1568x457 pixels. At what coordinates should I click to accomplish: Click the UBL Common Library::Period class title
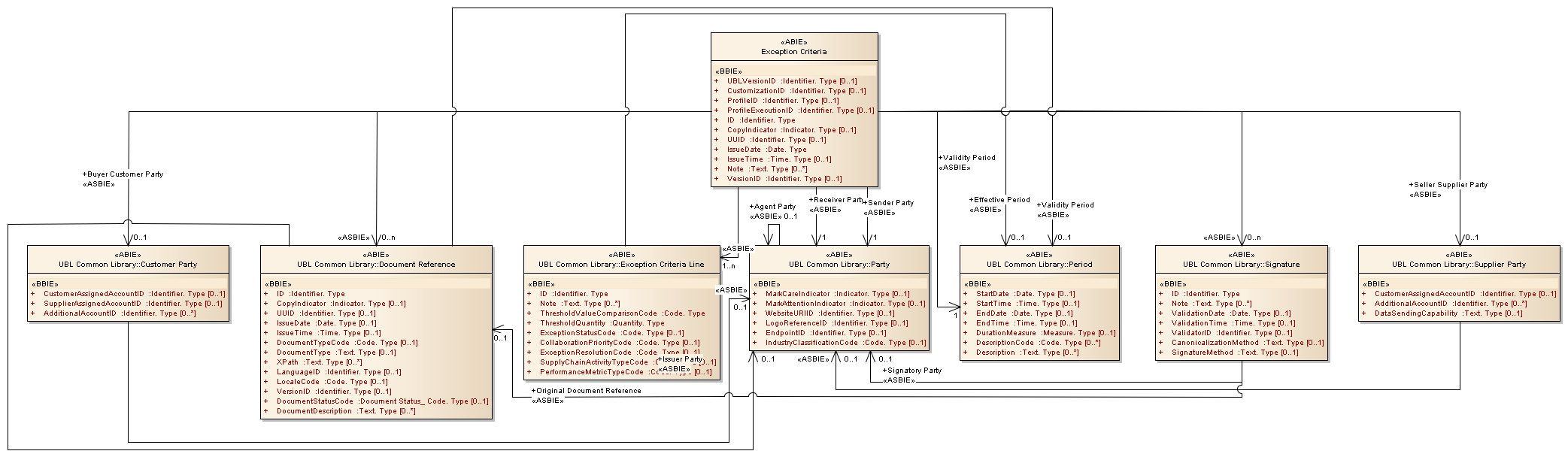[1039, 265]
